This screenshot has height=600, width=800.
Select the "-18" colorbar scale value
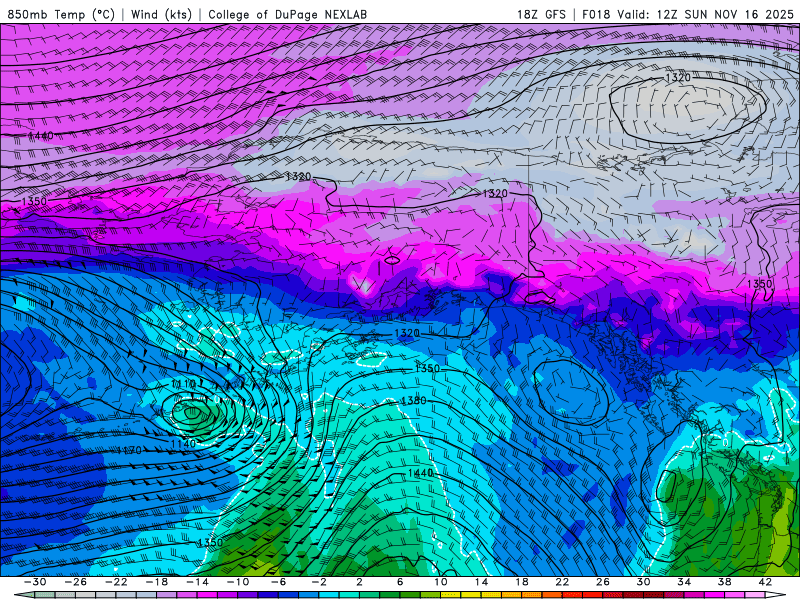pyautogui.click(x=157, y=582)
